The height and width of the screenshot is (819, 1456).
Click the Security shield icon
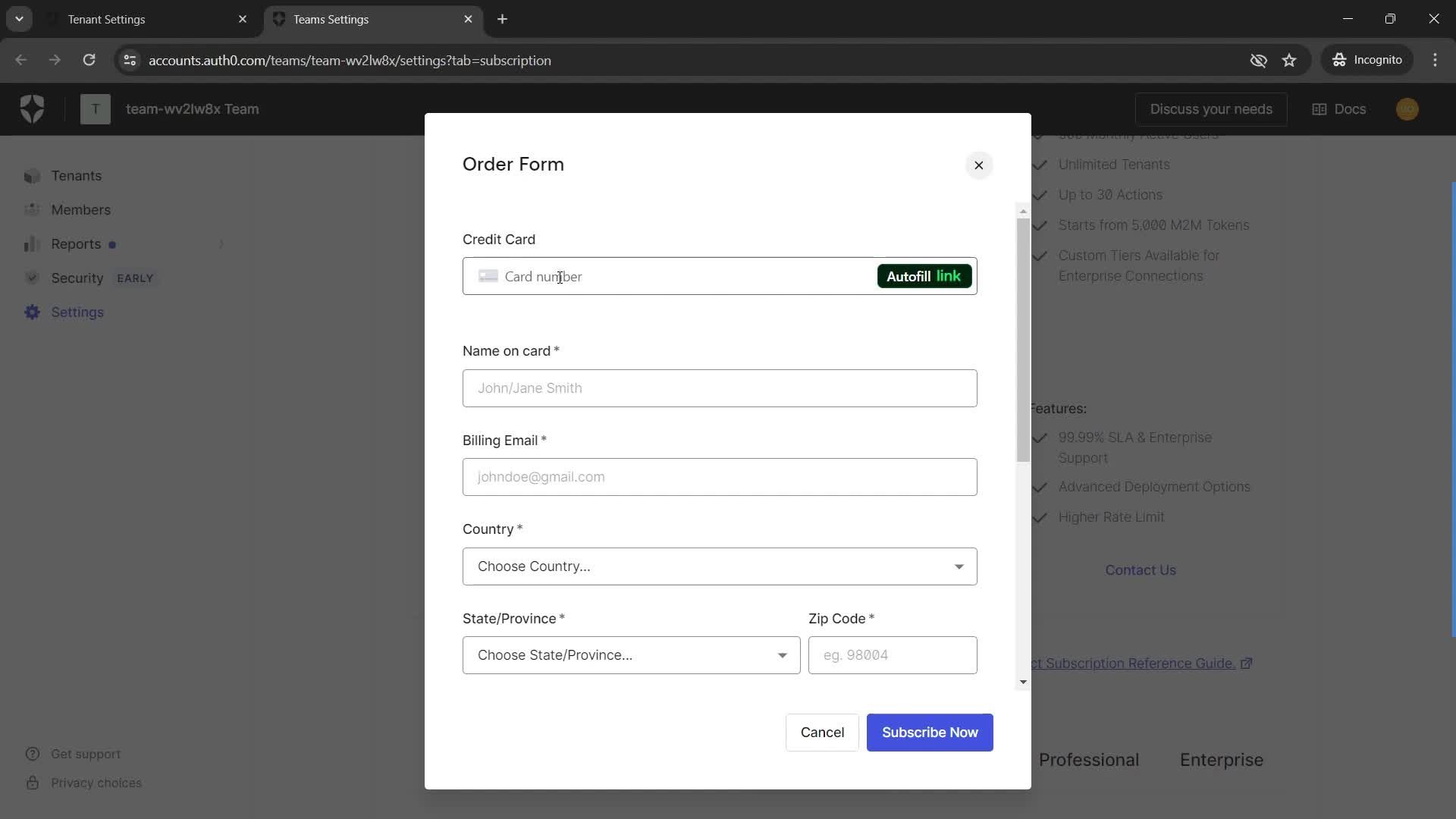pos(32,278)
